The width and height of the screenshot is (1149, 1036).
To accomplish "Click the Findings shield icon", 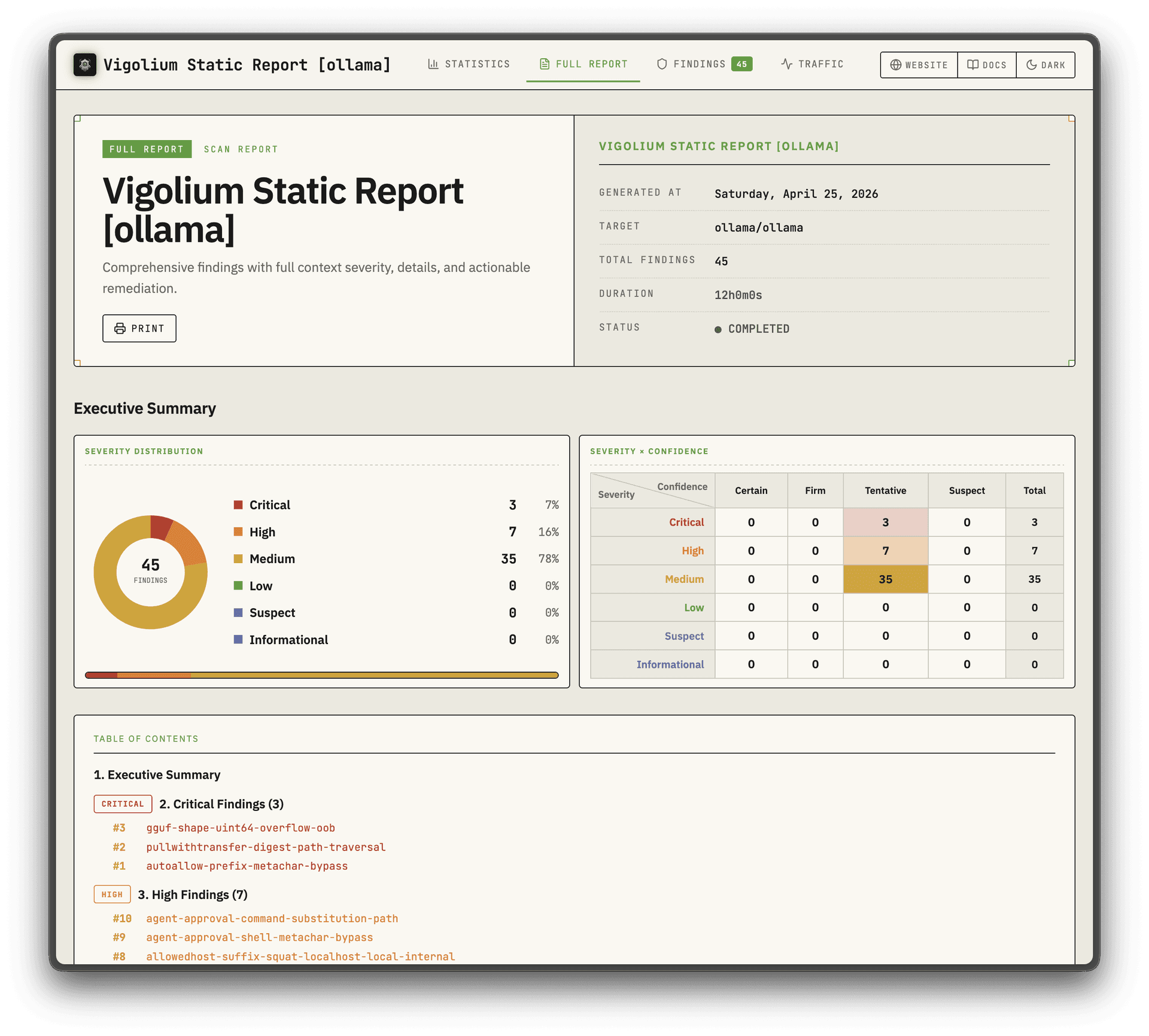I will [662, 64].
